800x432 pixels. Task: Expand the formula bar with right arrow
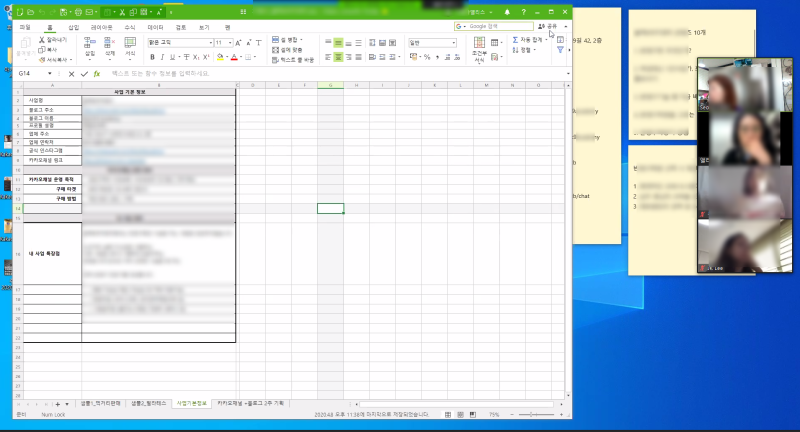pyautogui.click(x=568, y=74)
